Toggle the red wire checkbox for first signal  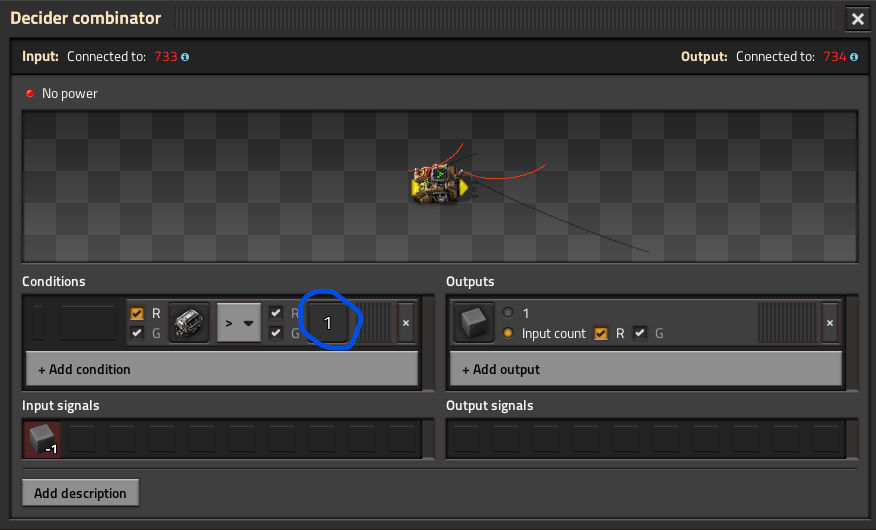(137, 313)
